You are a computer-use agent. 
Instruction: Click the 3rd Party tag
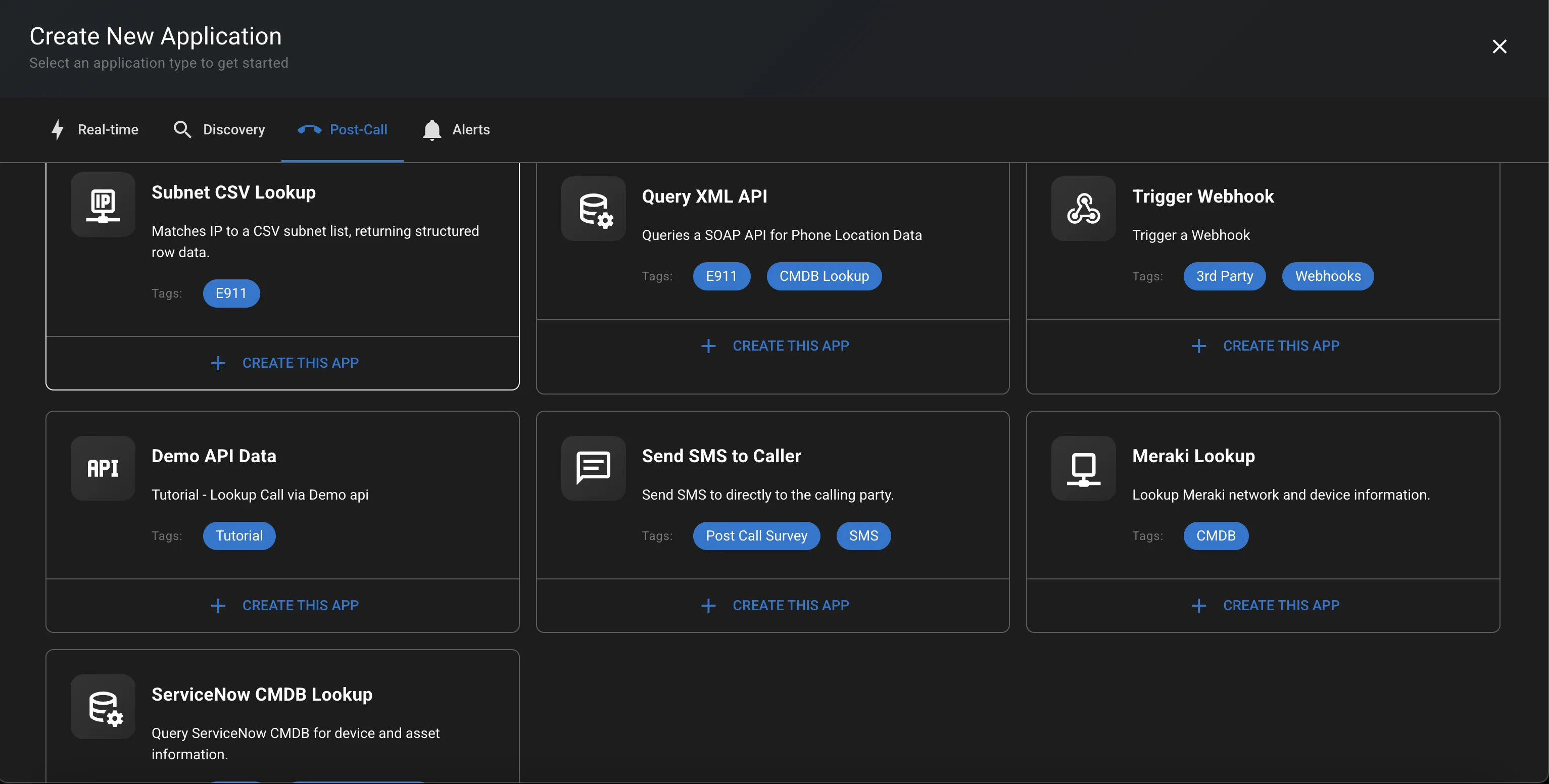[1224, 276]
